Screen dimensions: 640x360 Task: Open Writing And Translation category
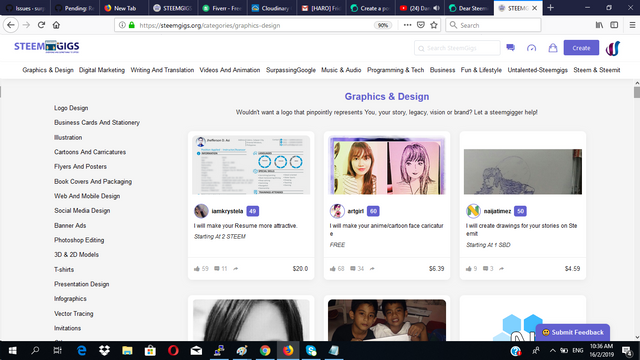[x=162, y=70]
